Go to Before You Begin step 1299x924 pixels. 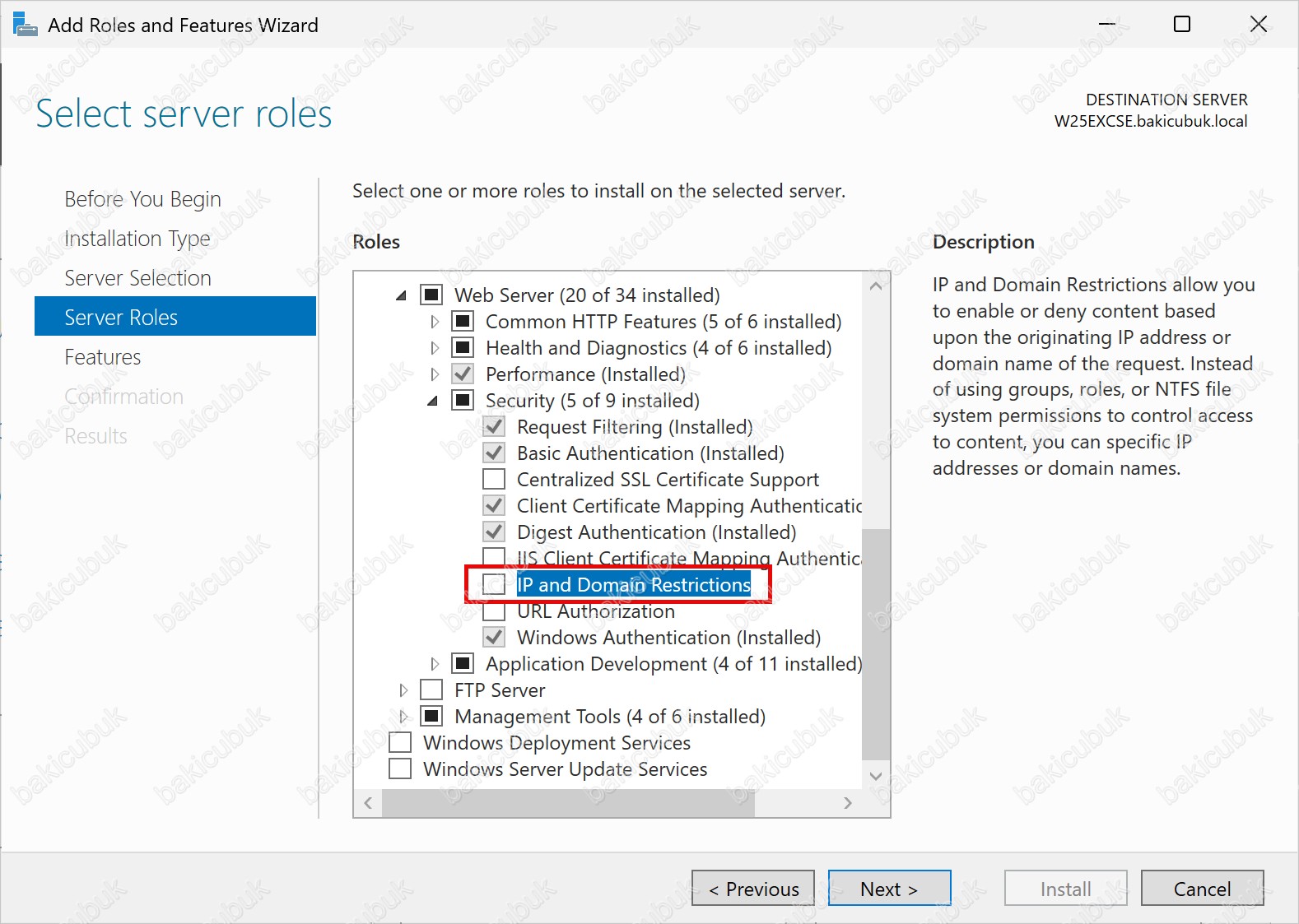coord(142,199)
